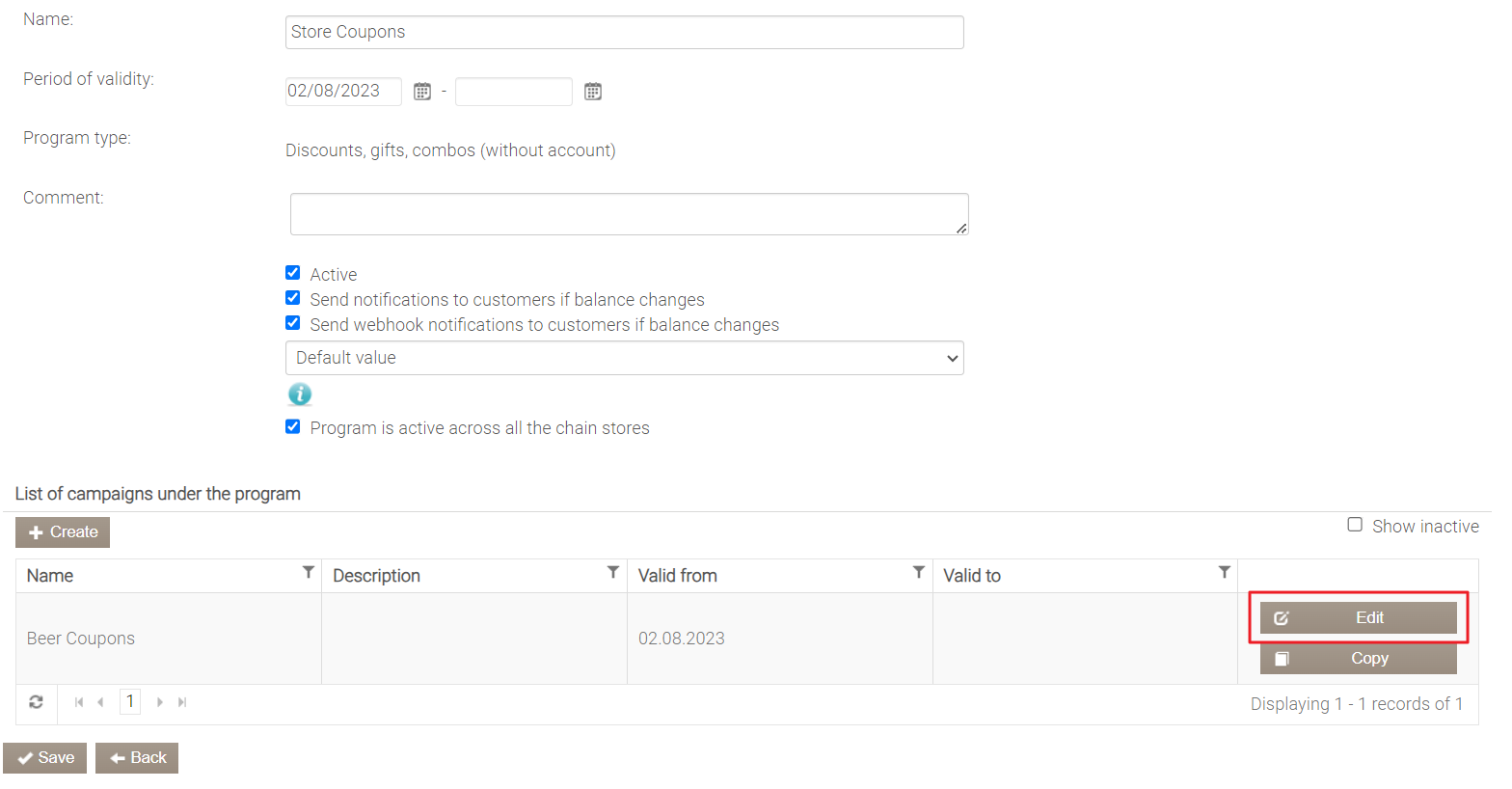Filter the Name column
The image size is (1512, 789).
(x=308, y=573)
